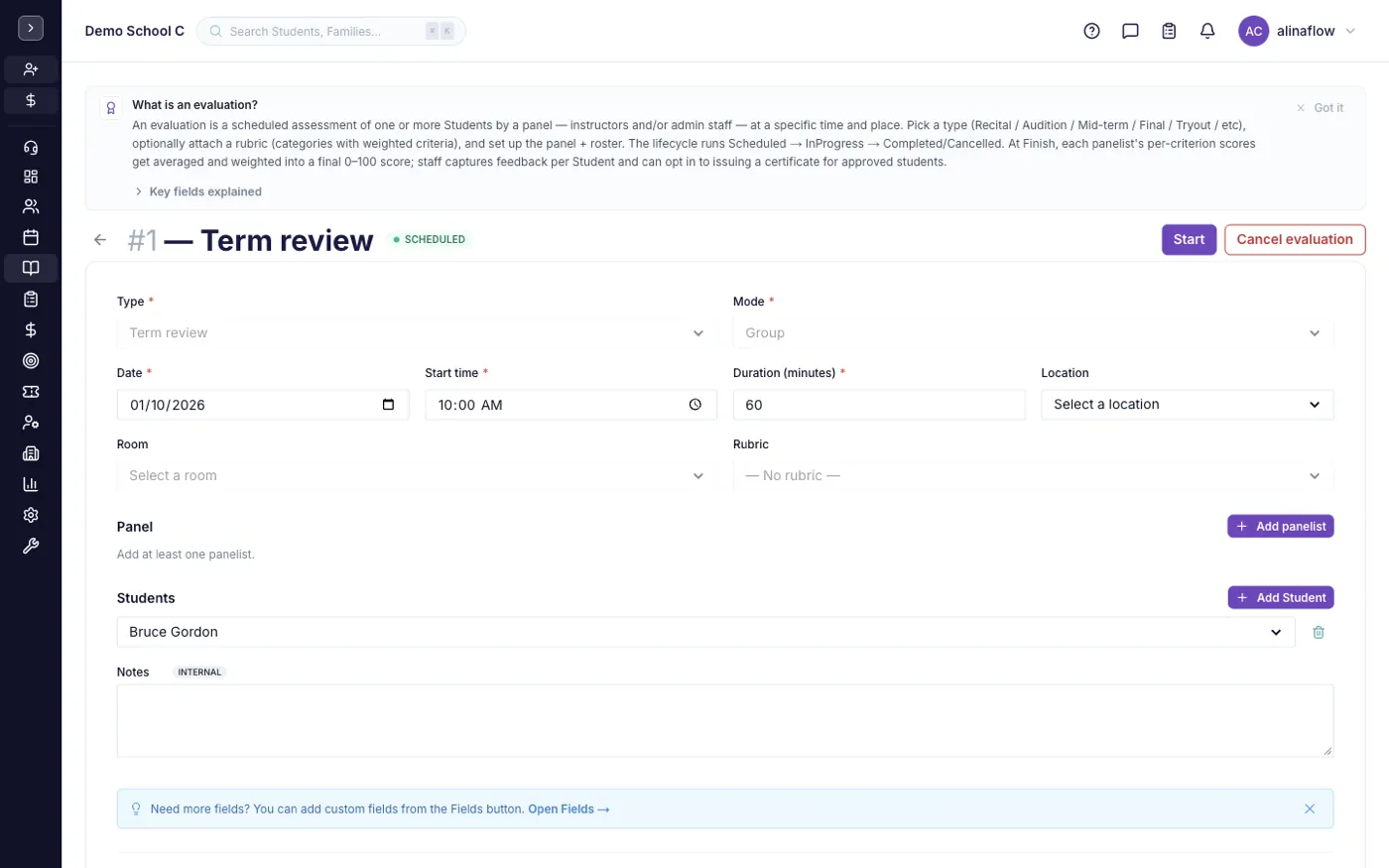Click the Cancel evaluation button

[x=1295, y=239]
